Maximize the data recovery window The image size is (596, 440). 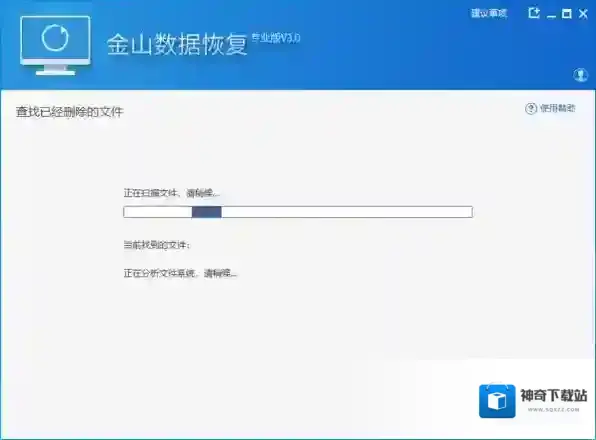[567, 14]
